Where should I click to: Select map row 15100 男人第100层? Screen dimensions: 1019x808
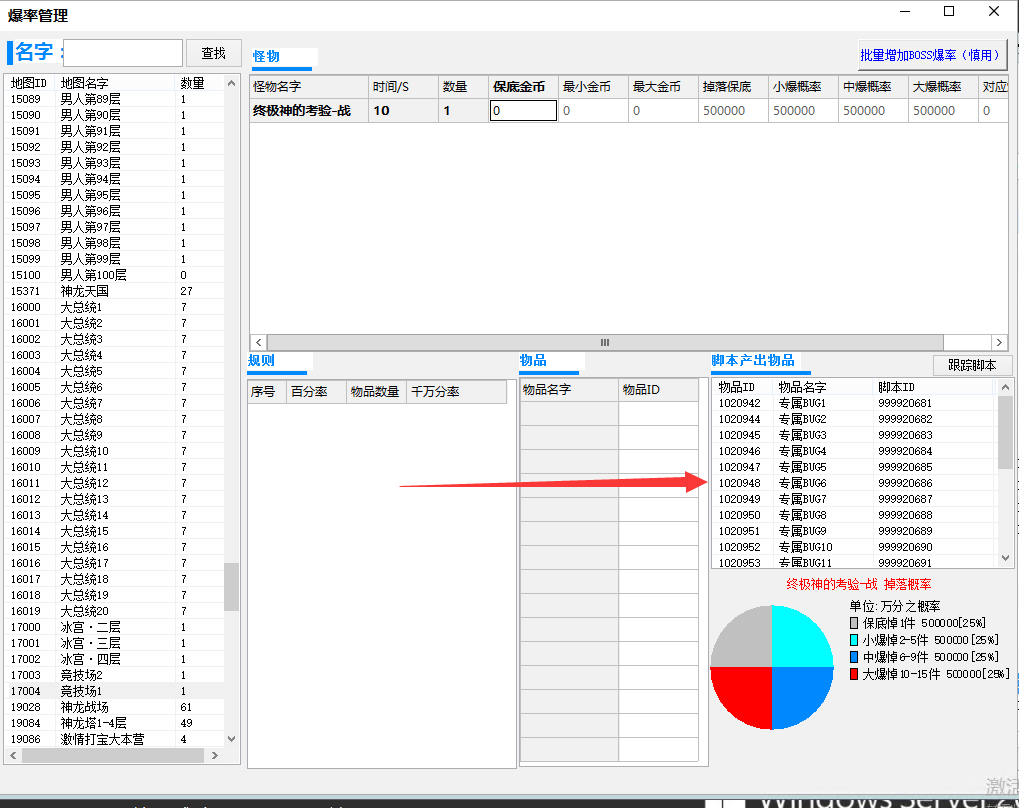click(114, 275)
